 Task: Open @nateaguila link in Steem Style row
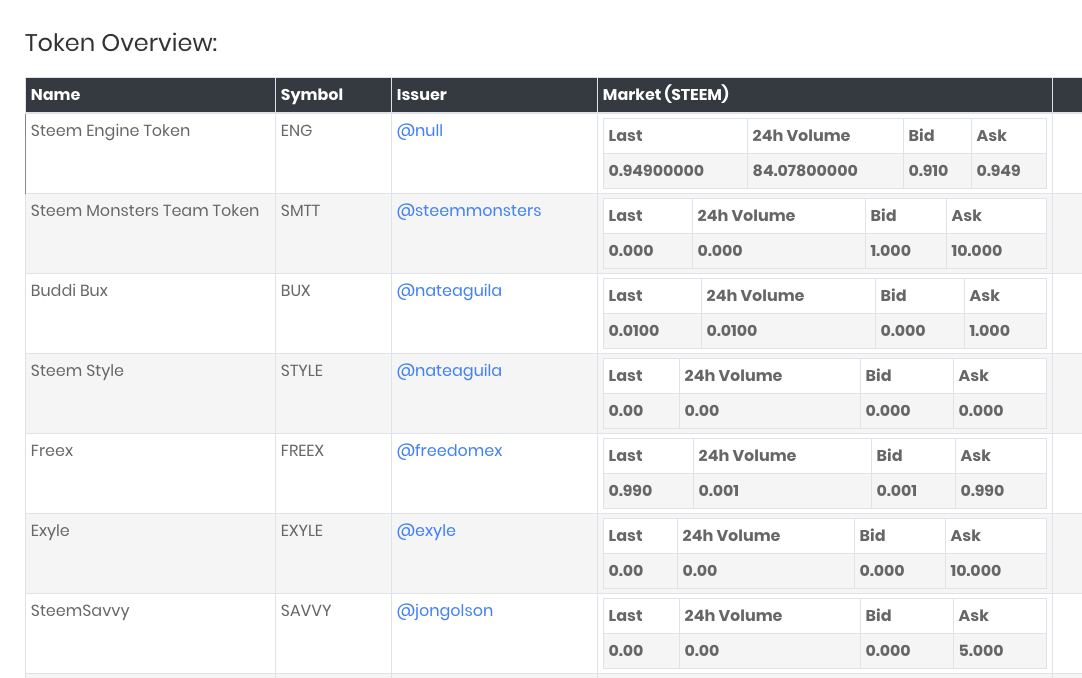(x=449, y=370)
